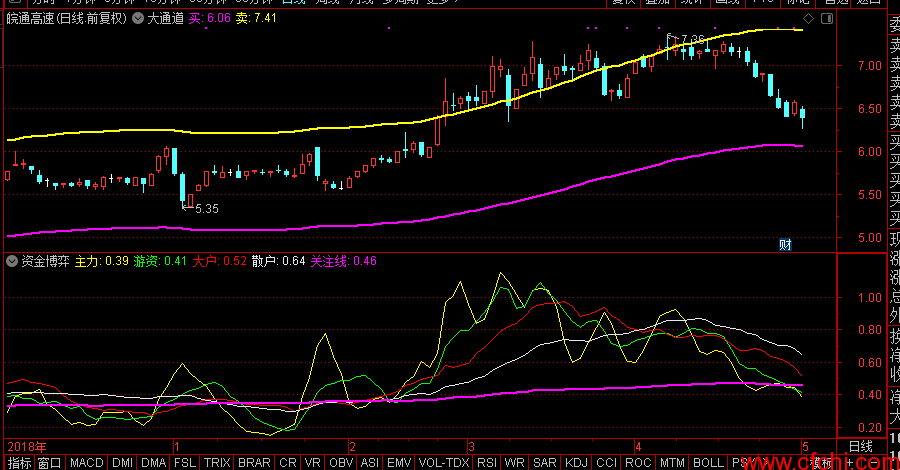Click the 6.00 price axis label
This screenshot has height=470, width=900.
(x=870, y=152)
